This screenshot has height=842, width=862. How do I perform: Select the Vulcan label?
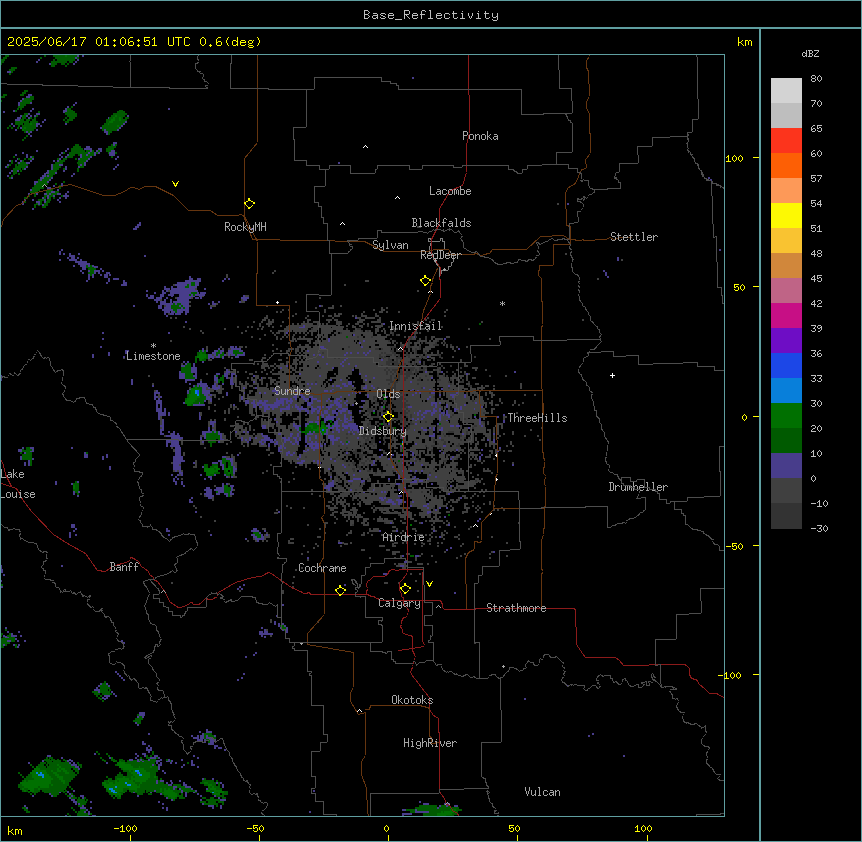click(x=543, y=792)
